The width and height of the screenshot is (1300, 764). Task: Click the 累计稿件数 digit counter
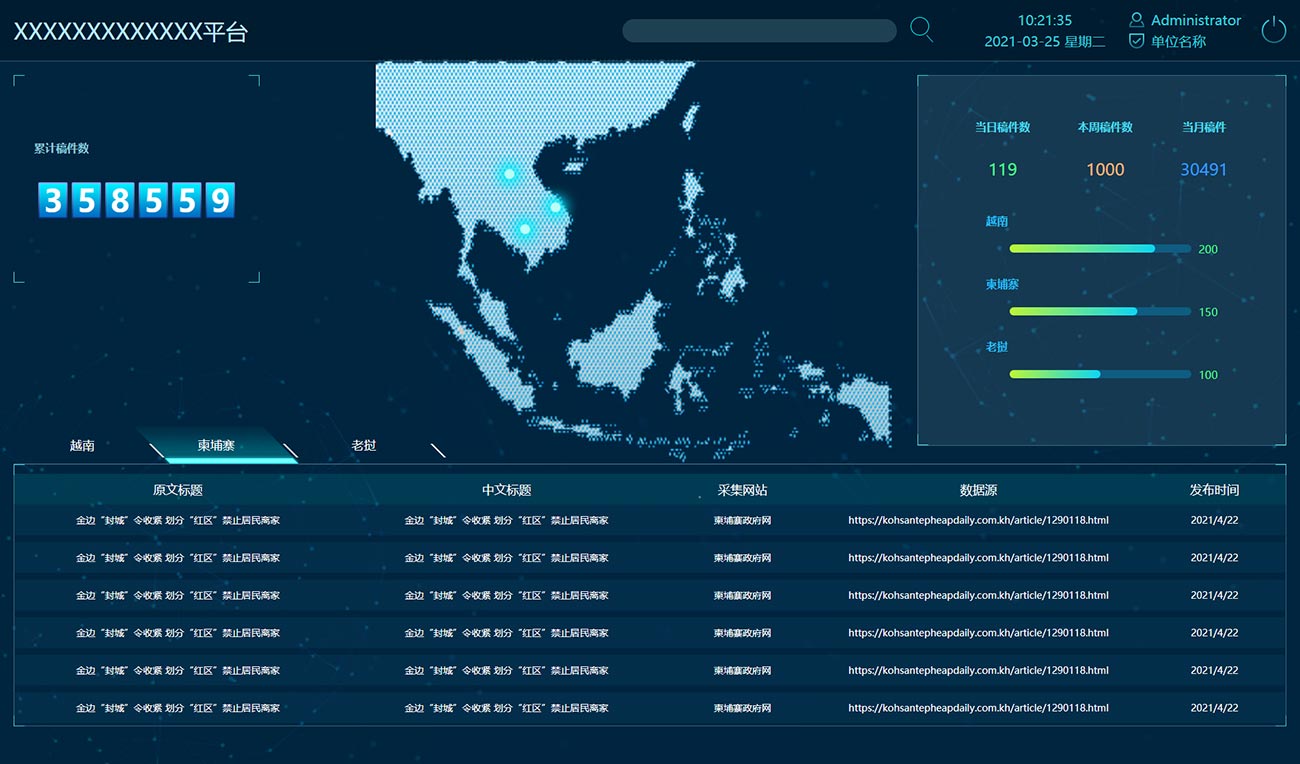pyautogui.click(x=136, y=200)
